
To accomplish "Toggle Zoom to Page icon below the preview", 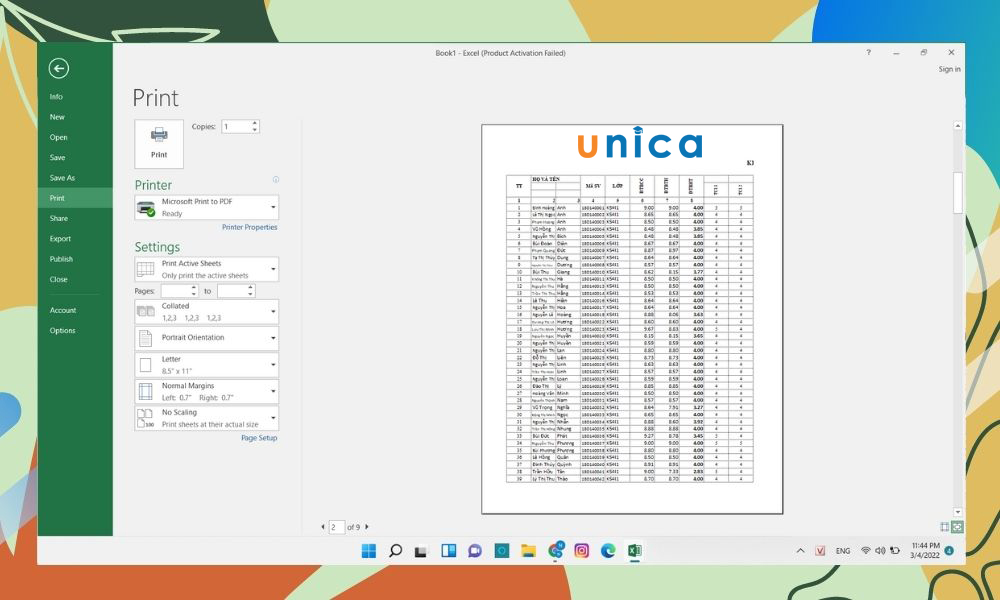I will point(957,527).
